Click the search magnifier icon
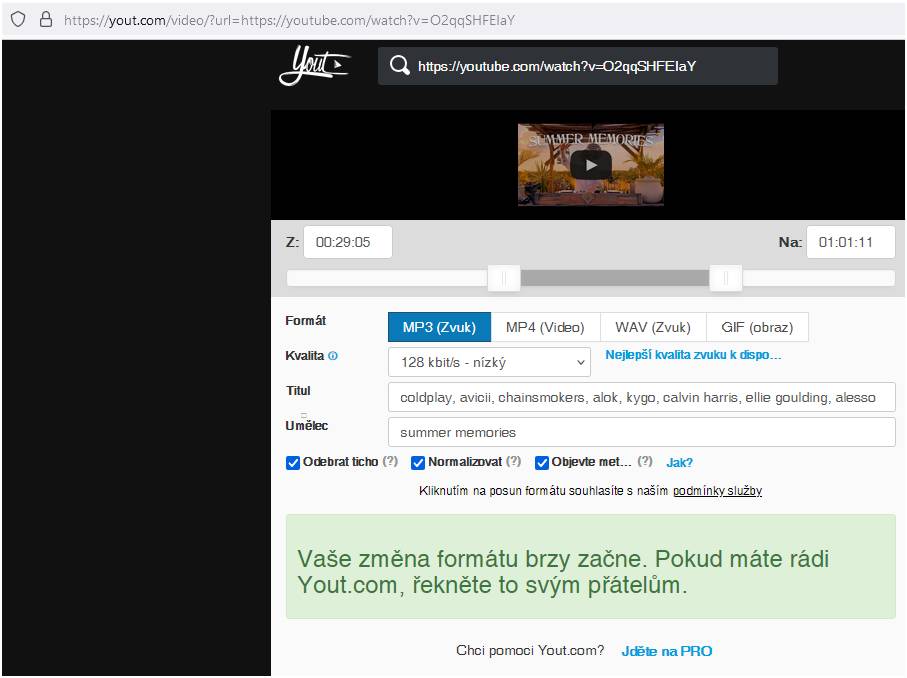 point(399,65)
